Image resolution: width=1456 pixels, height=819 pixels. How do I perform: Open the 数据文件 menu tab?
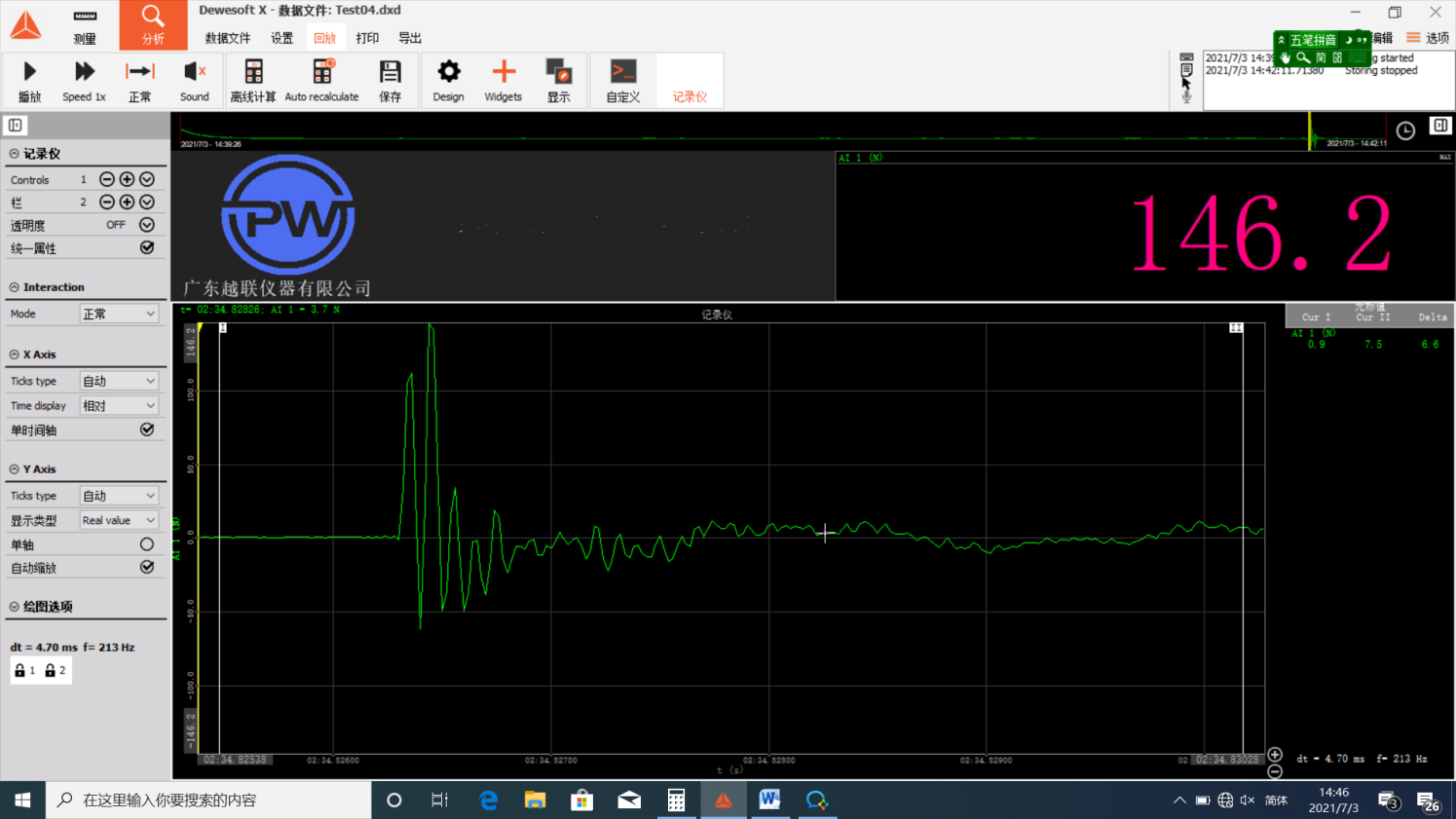228,38
